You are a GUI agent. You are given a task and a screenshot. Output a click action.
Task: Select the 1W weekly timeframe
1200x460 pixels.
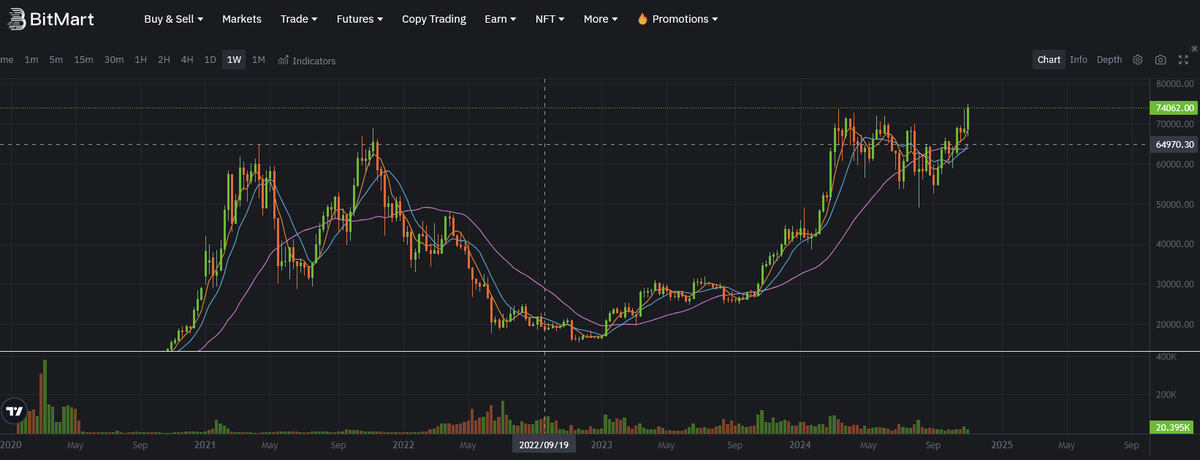coord(234,60)
